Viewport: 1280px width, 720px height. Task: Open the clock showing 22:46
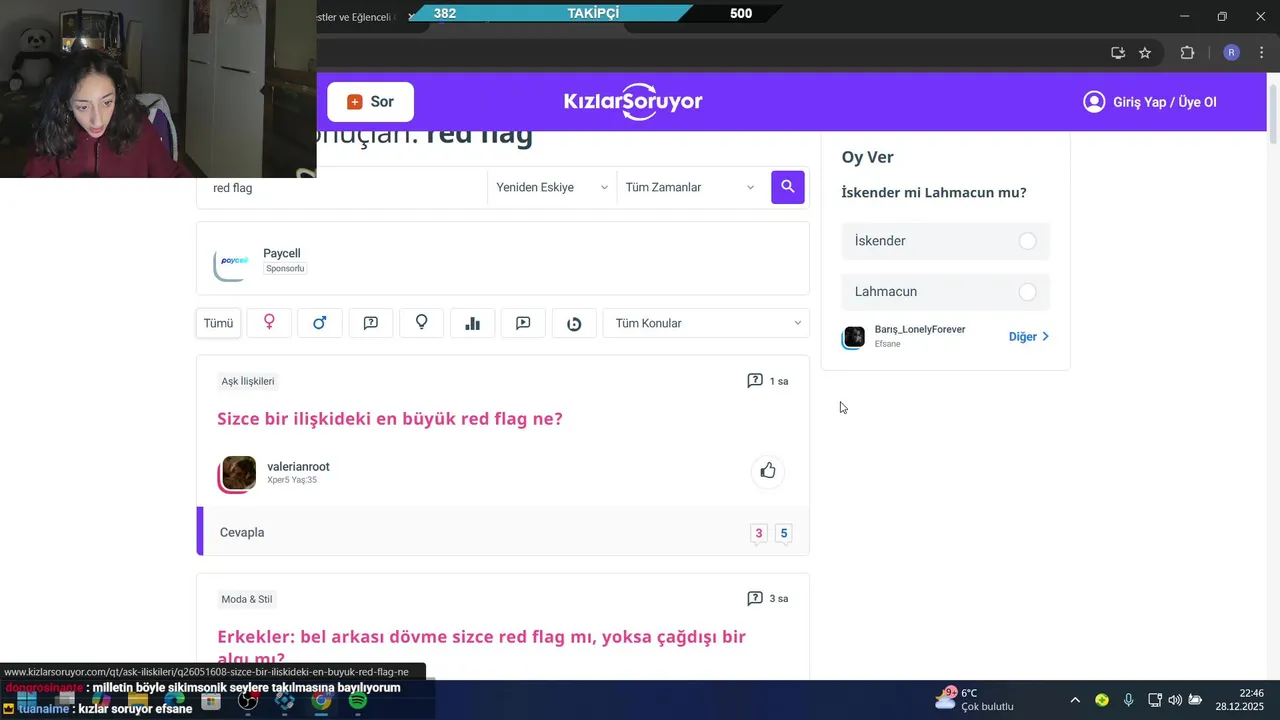pos(1240,699)
